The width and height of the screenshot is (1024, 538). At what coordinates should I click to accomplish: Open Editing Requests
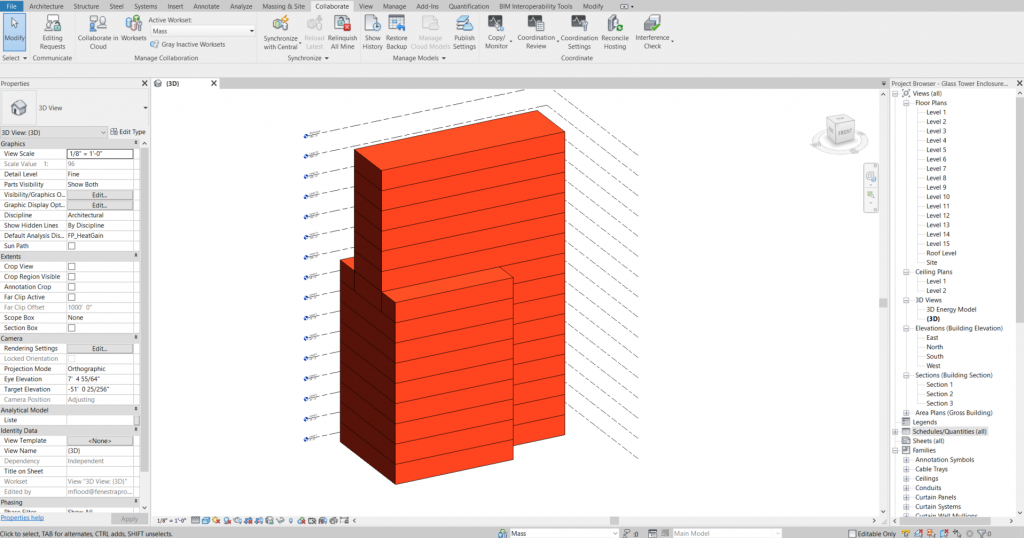[x=52, y=32]
